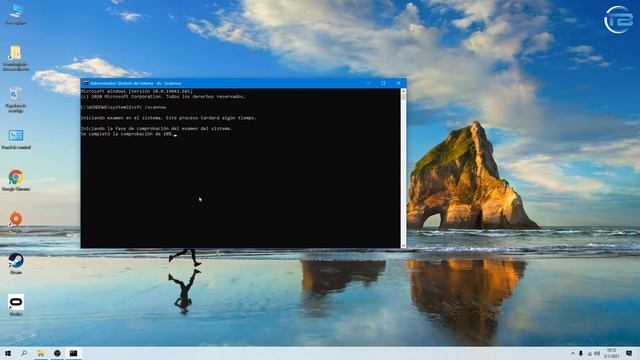Open the Papelera de reciclaje icon

(x=16, y=99)
